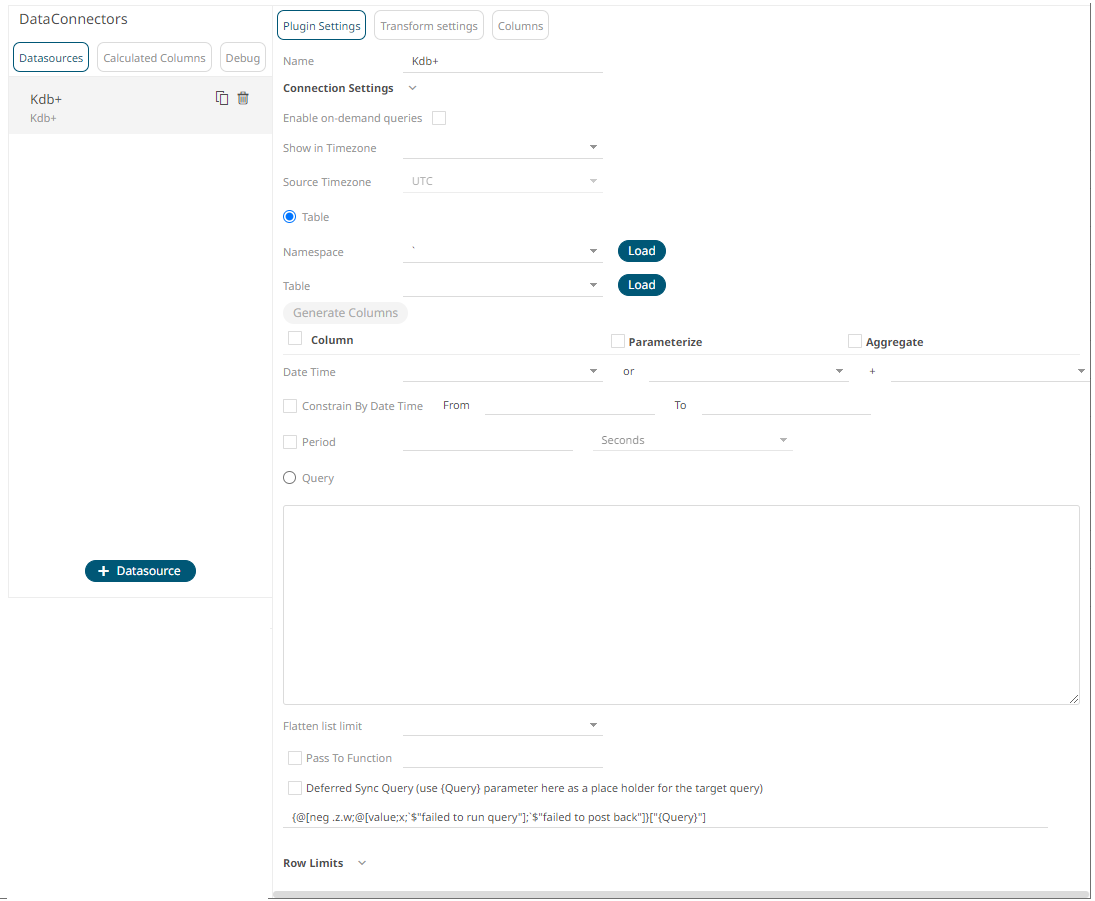Delete the Kdb+ datasource via trash icon
Screen dimensions: 1095x901
coord(243,98)
